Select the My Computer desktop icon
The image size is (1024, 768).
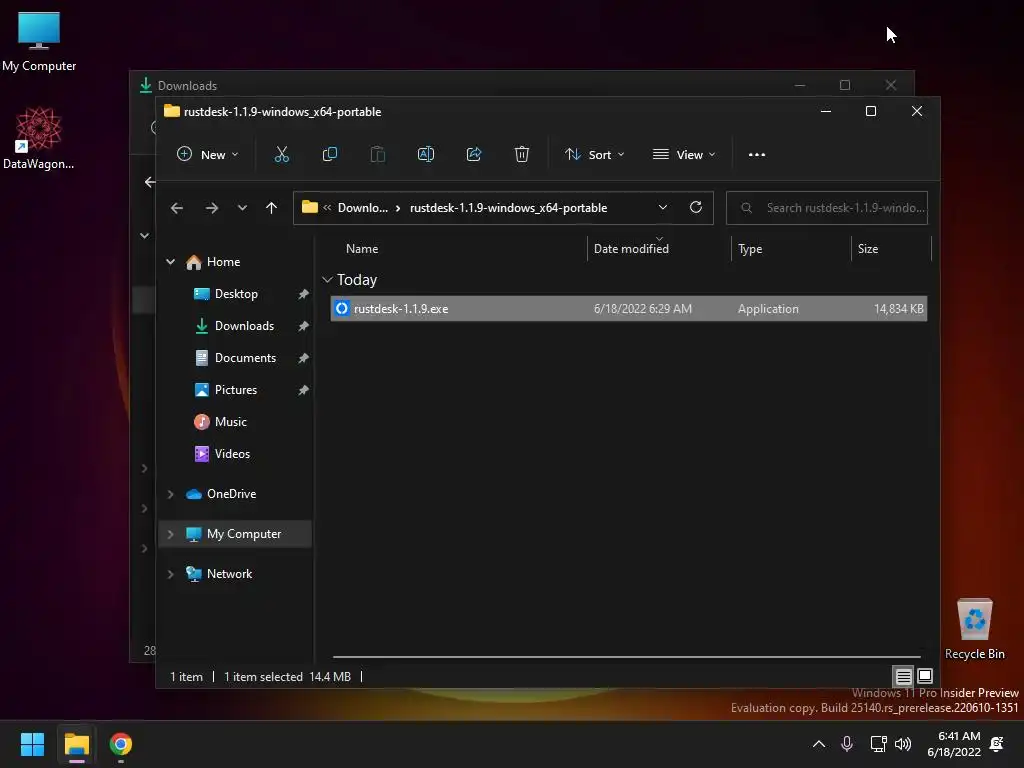pyautogui.click(x=39, y=40)
